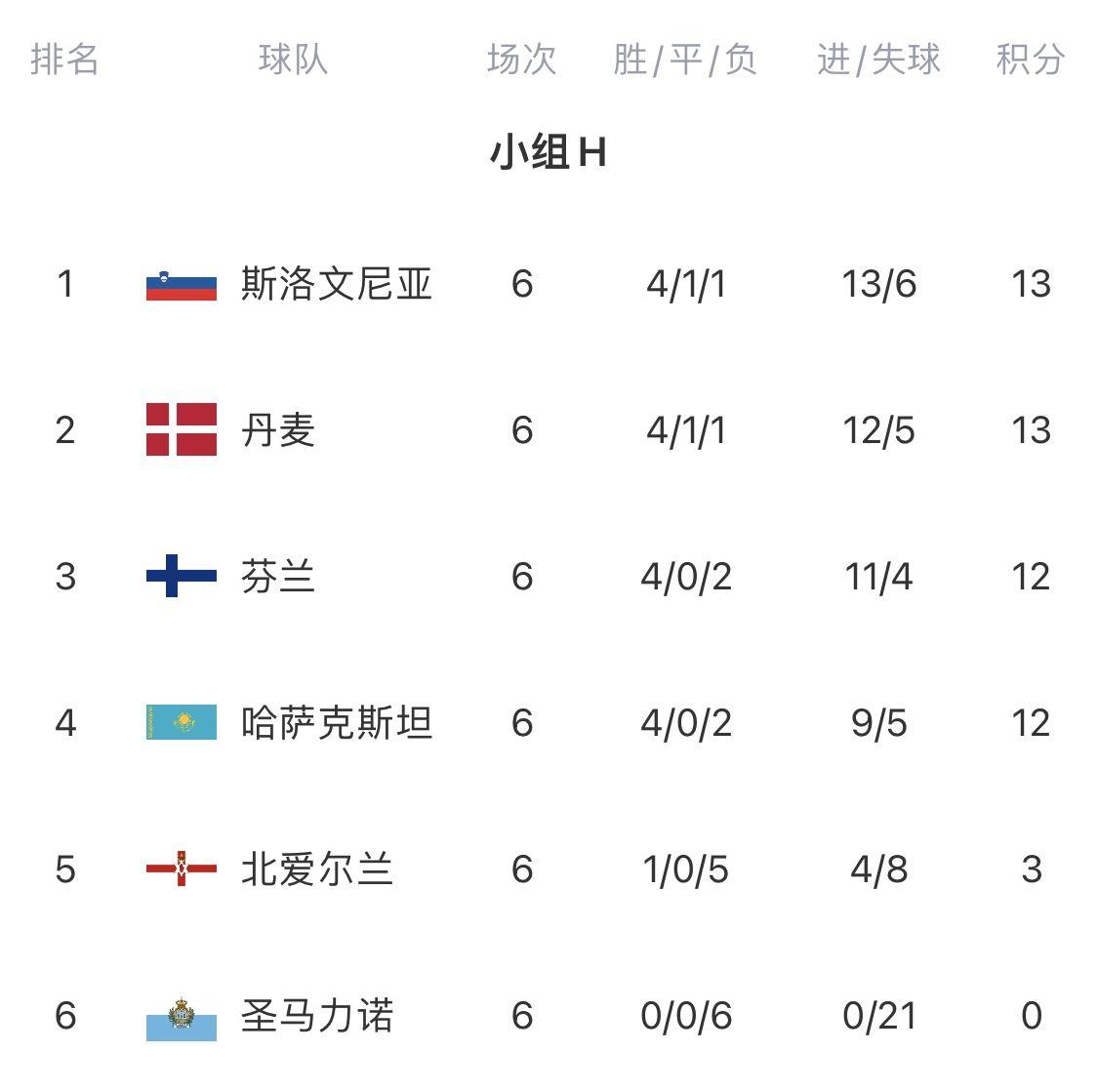Click the 球队 column header
The height and width of the screenshot is (1092, 1098).
tap(293, 60)
